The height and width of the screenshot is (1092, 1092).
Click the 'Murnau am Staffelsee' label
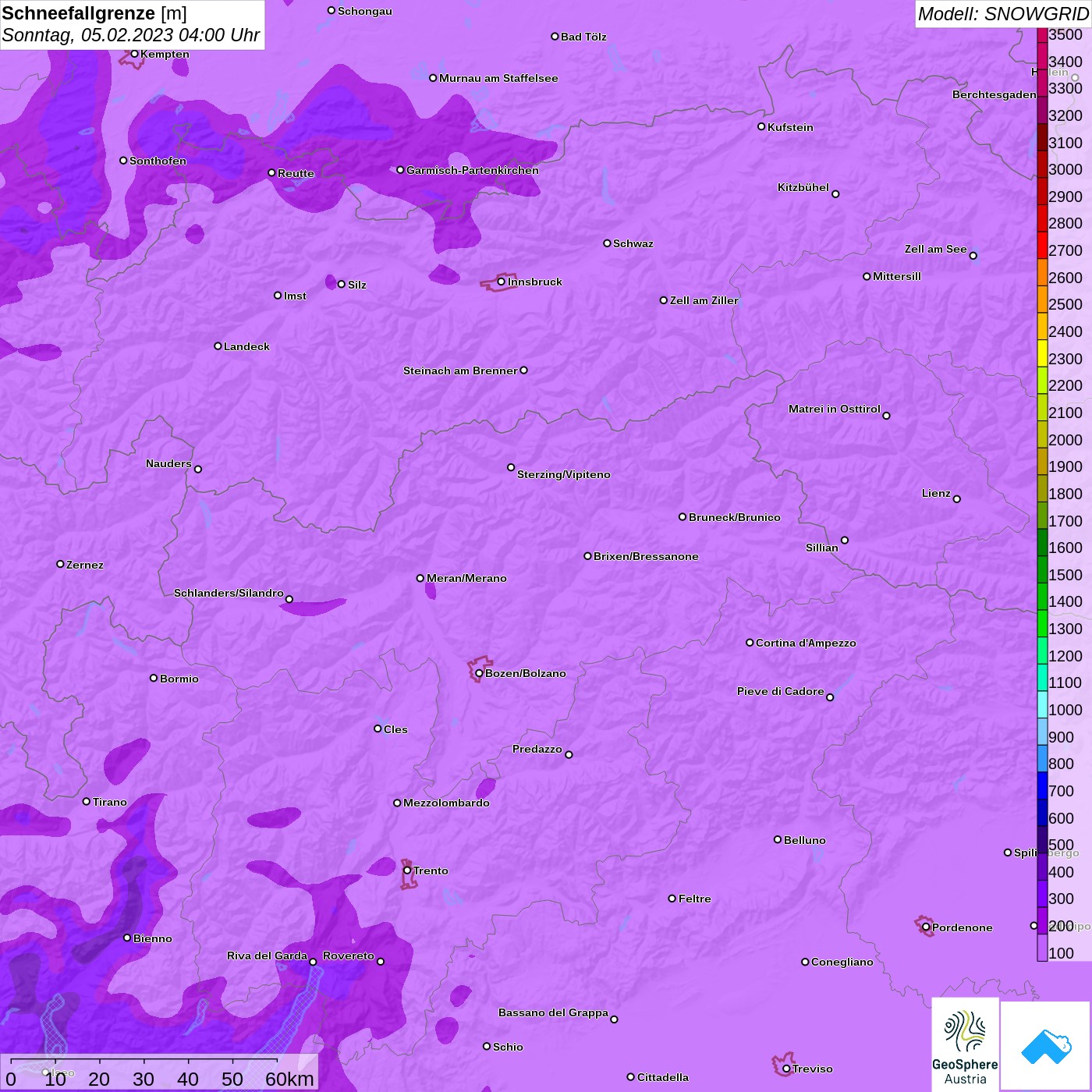498,78
